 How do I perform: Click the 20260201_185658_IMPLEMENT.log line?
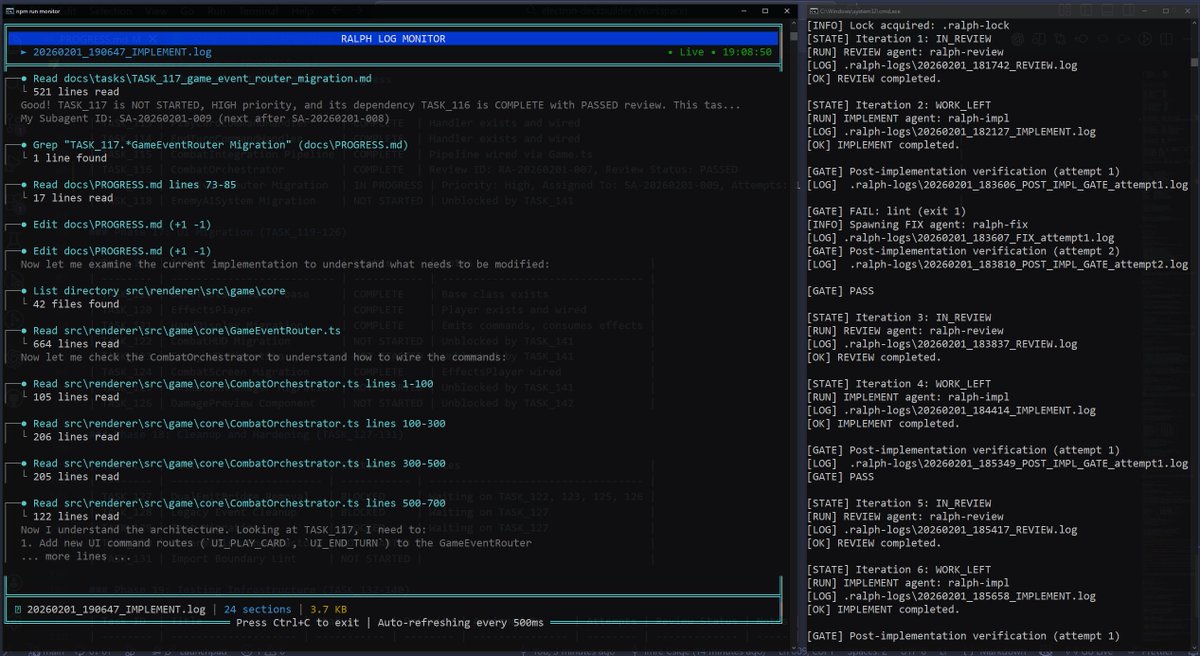(x=951, y=596)
